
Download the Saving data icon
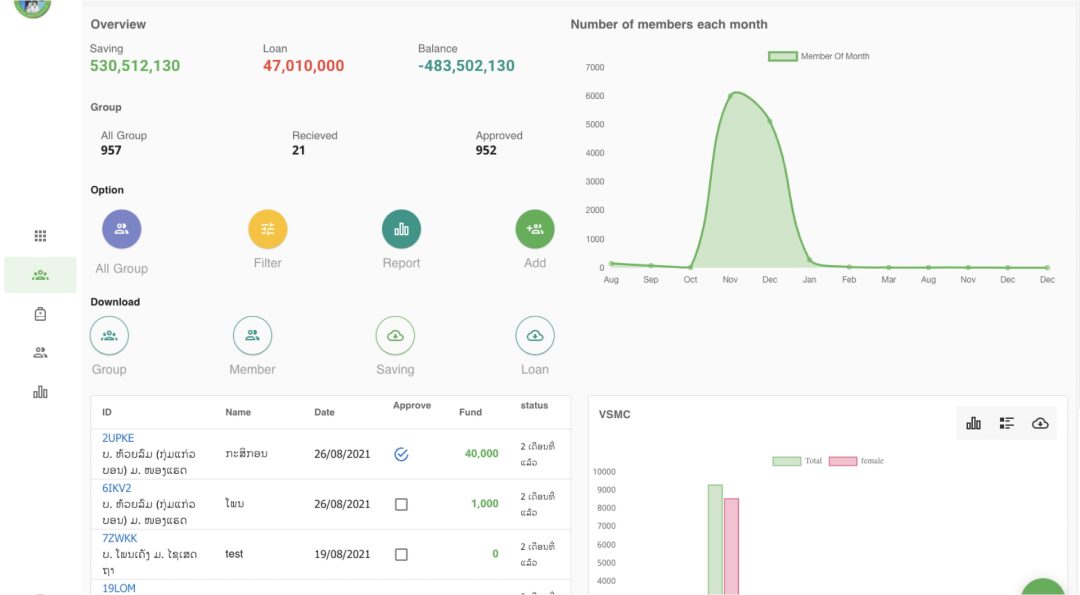pyautogui.click(x=395, y=336)
